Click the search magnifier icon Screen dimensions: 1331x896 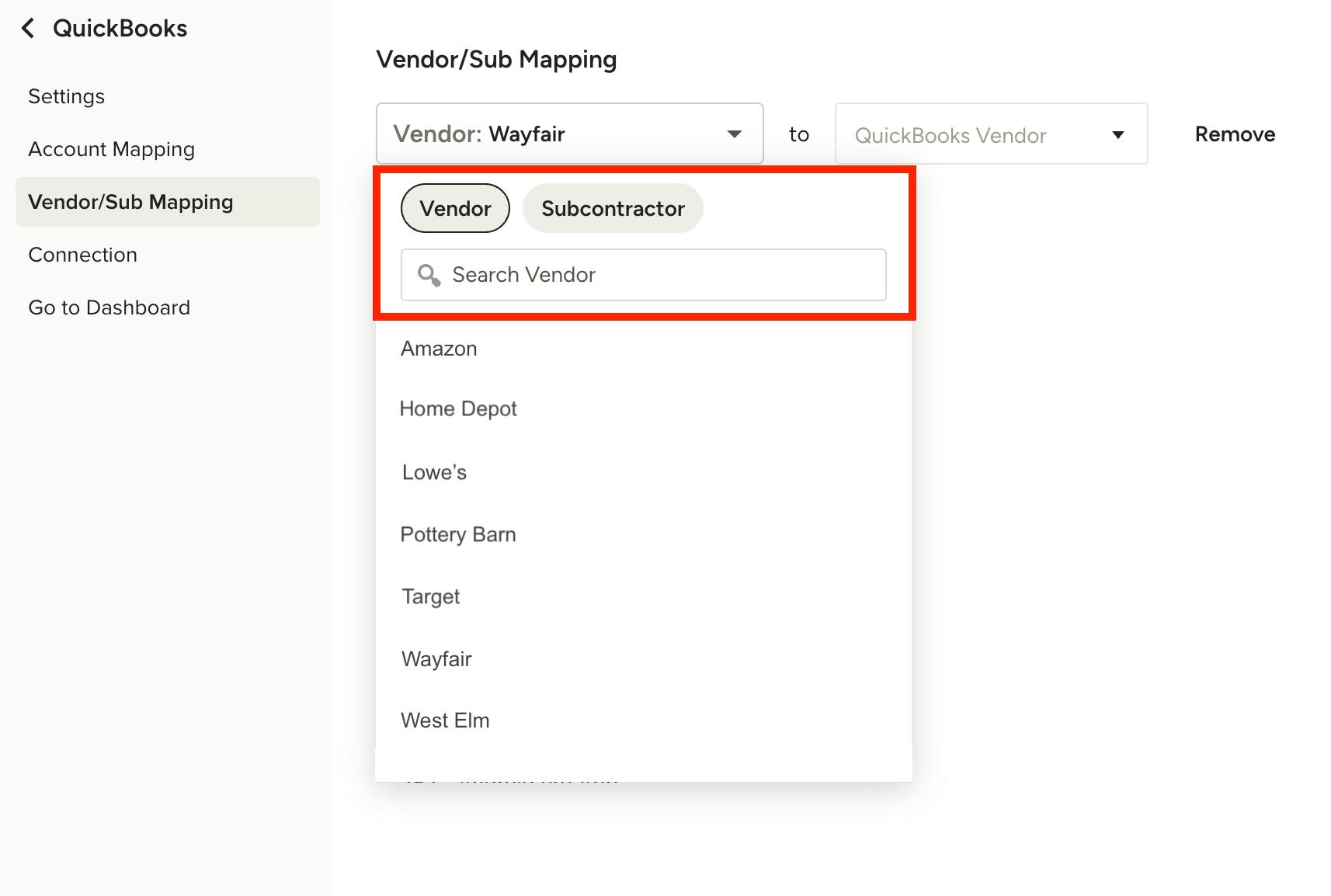[x=429, y=275]
